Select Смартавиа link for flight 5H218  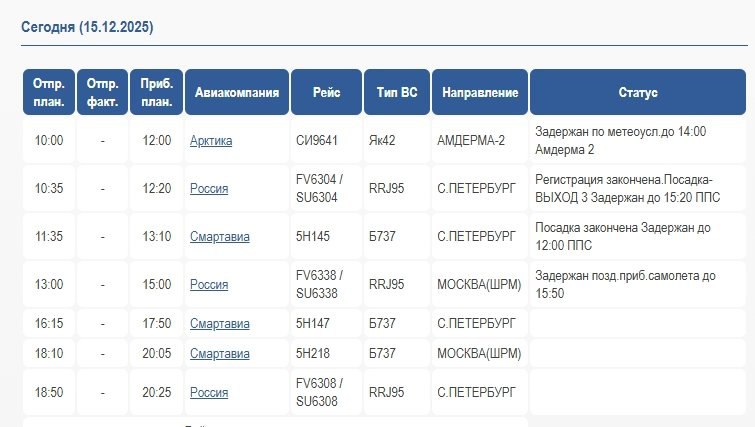[219, 353]
